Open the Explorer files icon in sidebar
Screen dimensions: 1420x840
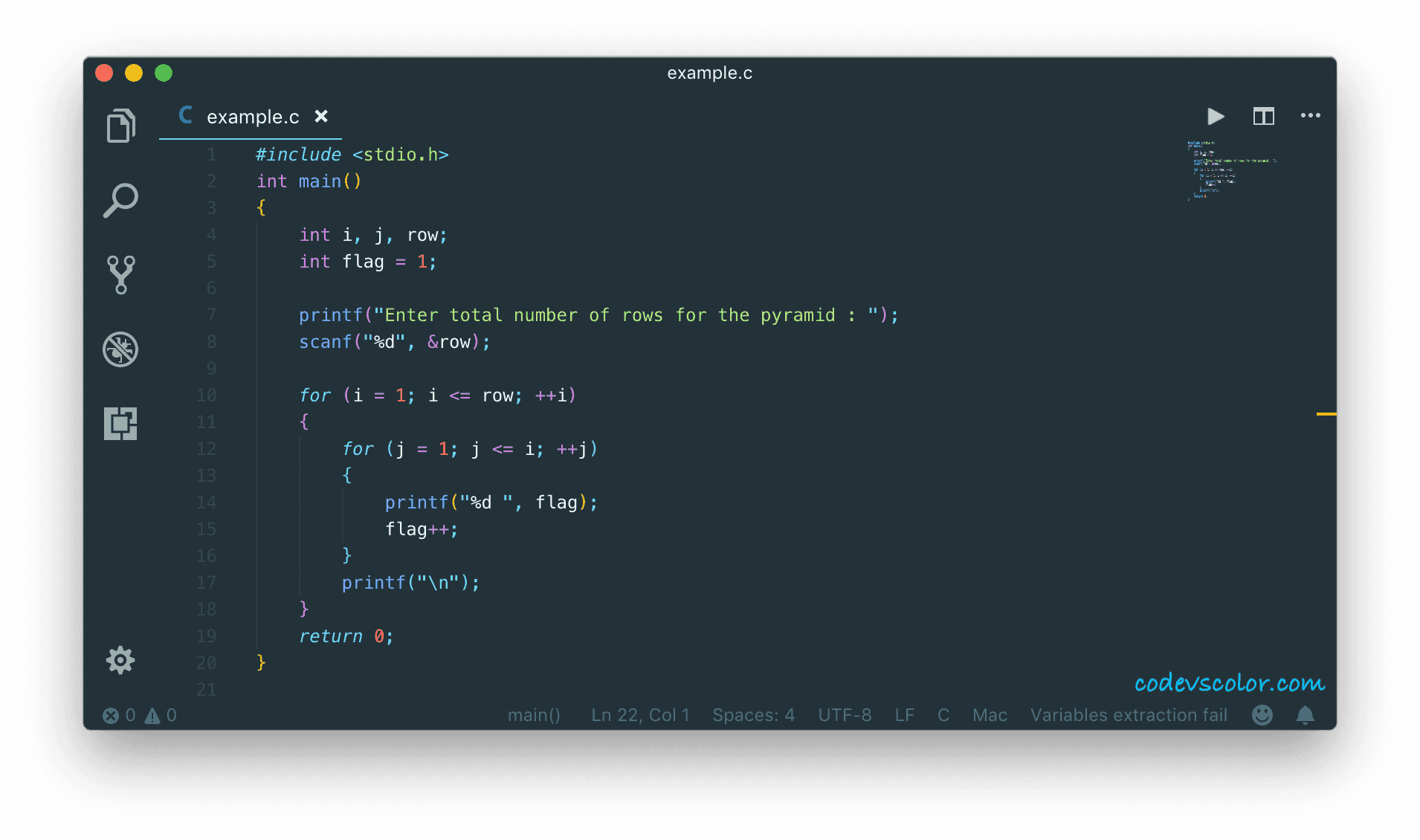click(x=120, y=126)
